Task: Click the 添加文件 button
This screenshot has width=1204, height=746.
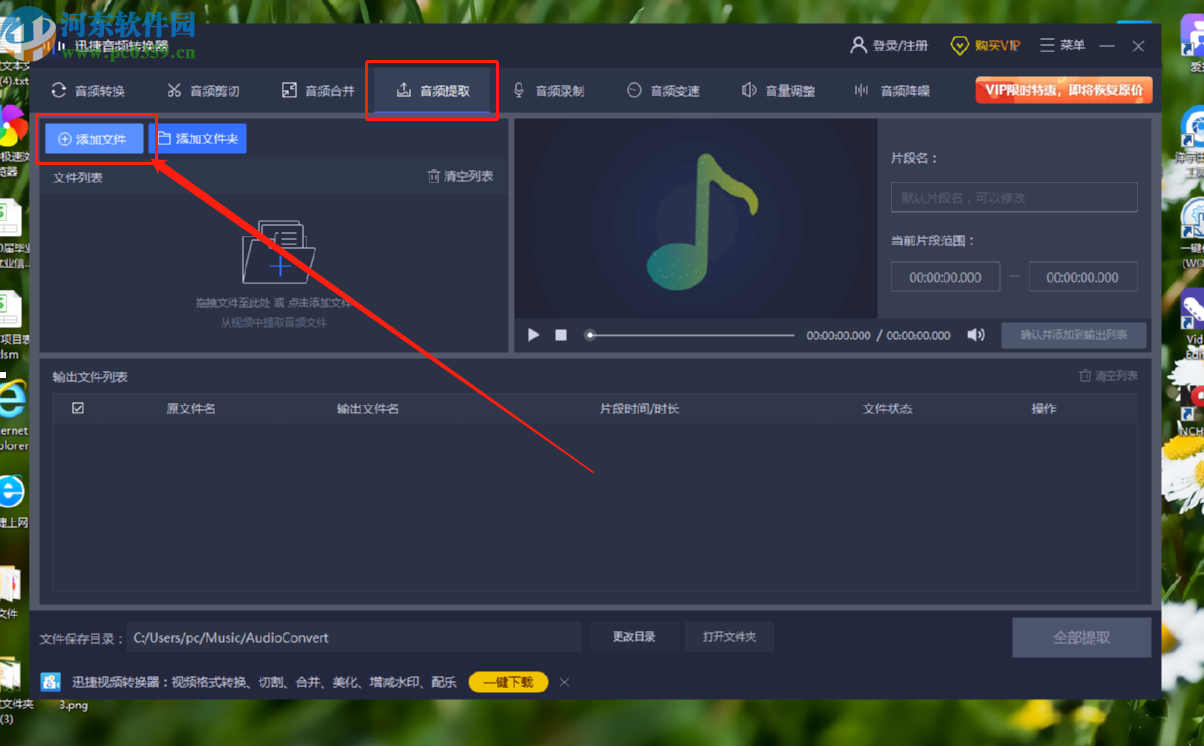Action: (x=95, y=138)
